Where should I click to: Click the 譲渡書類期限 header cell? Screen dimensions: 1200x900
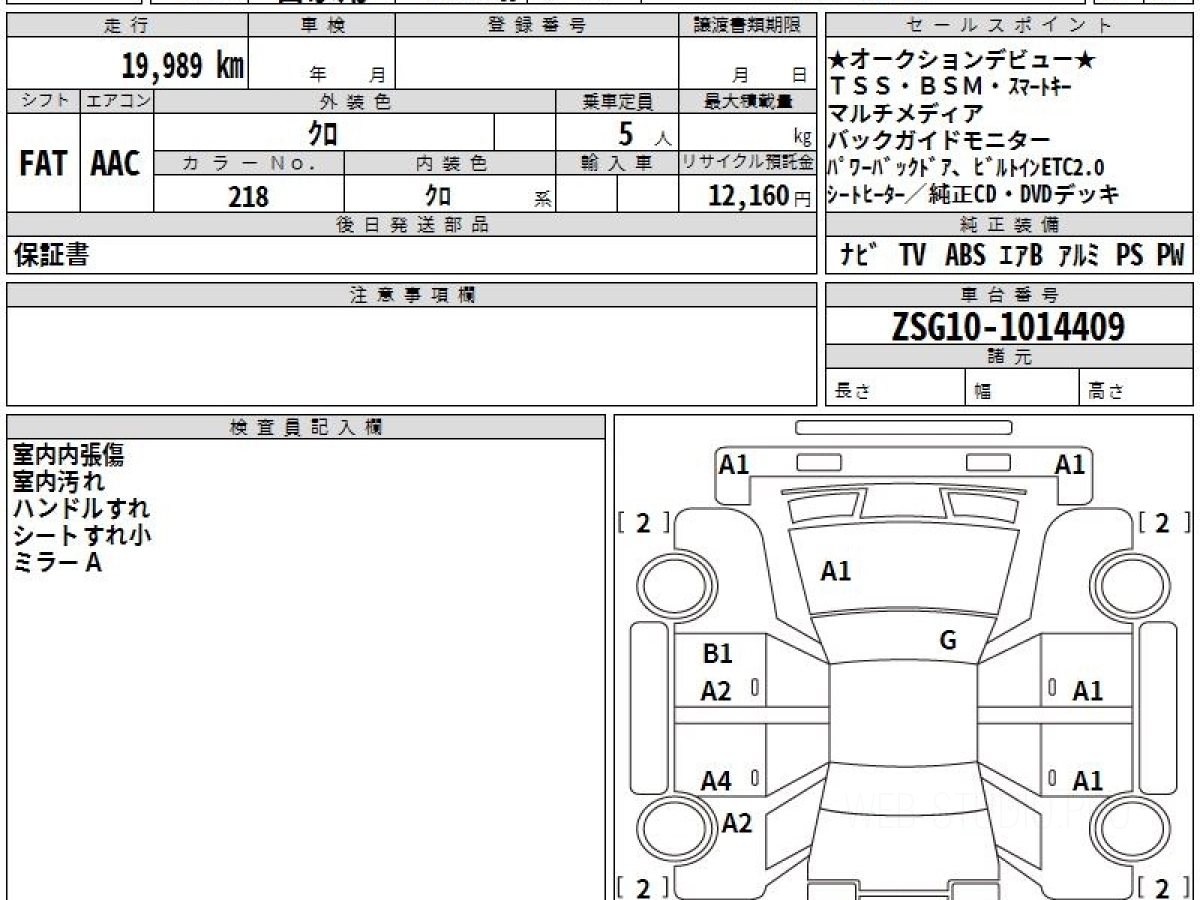tap(747, 26)
